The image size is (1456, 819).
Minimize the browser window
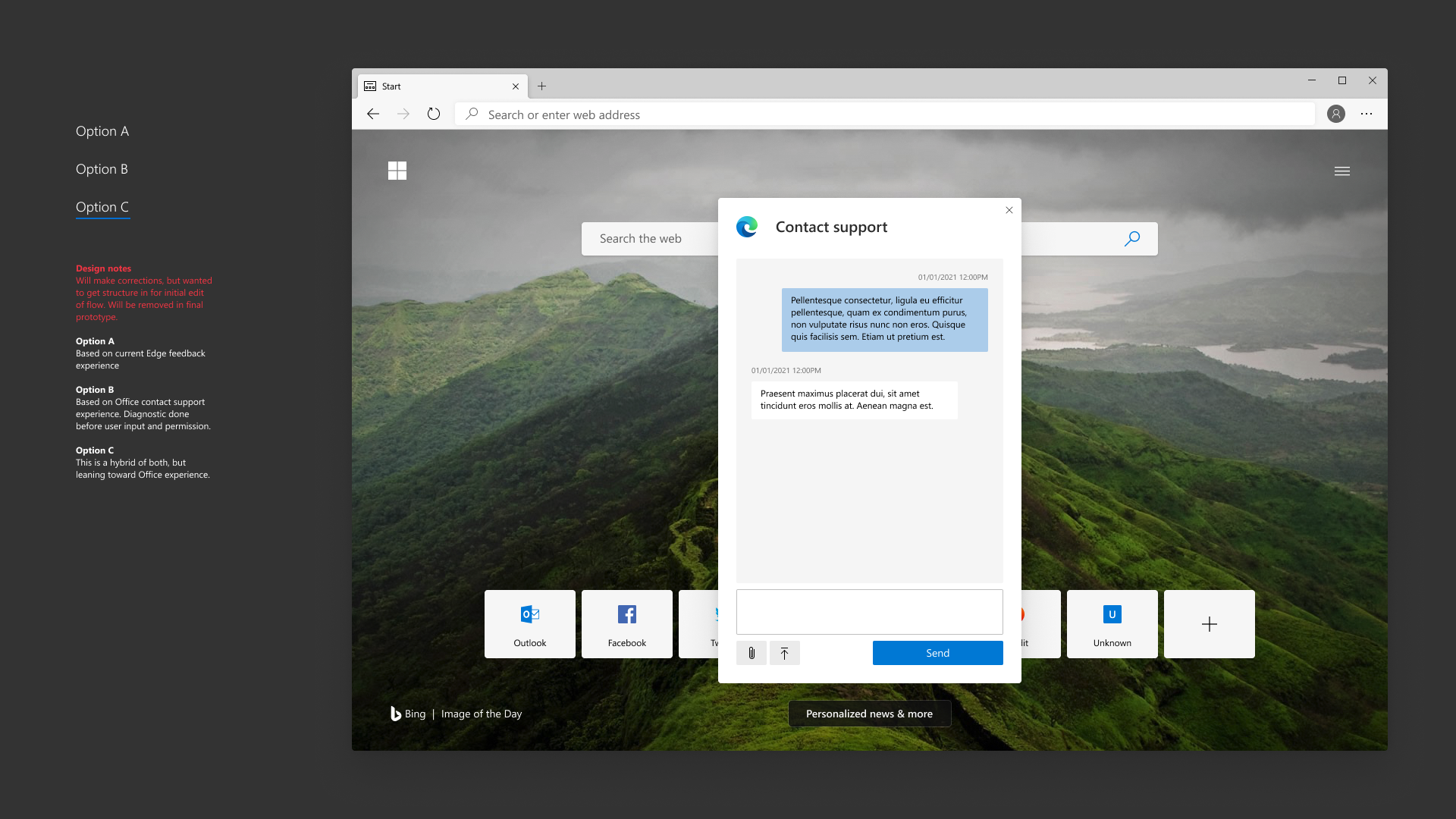tap(1312, 80)
